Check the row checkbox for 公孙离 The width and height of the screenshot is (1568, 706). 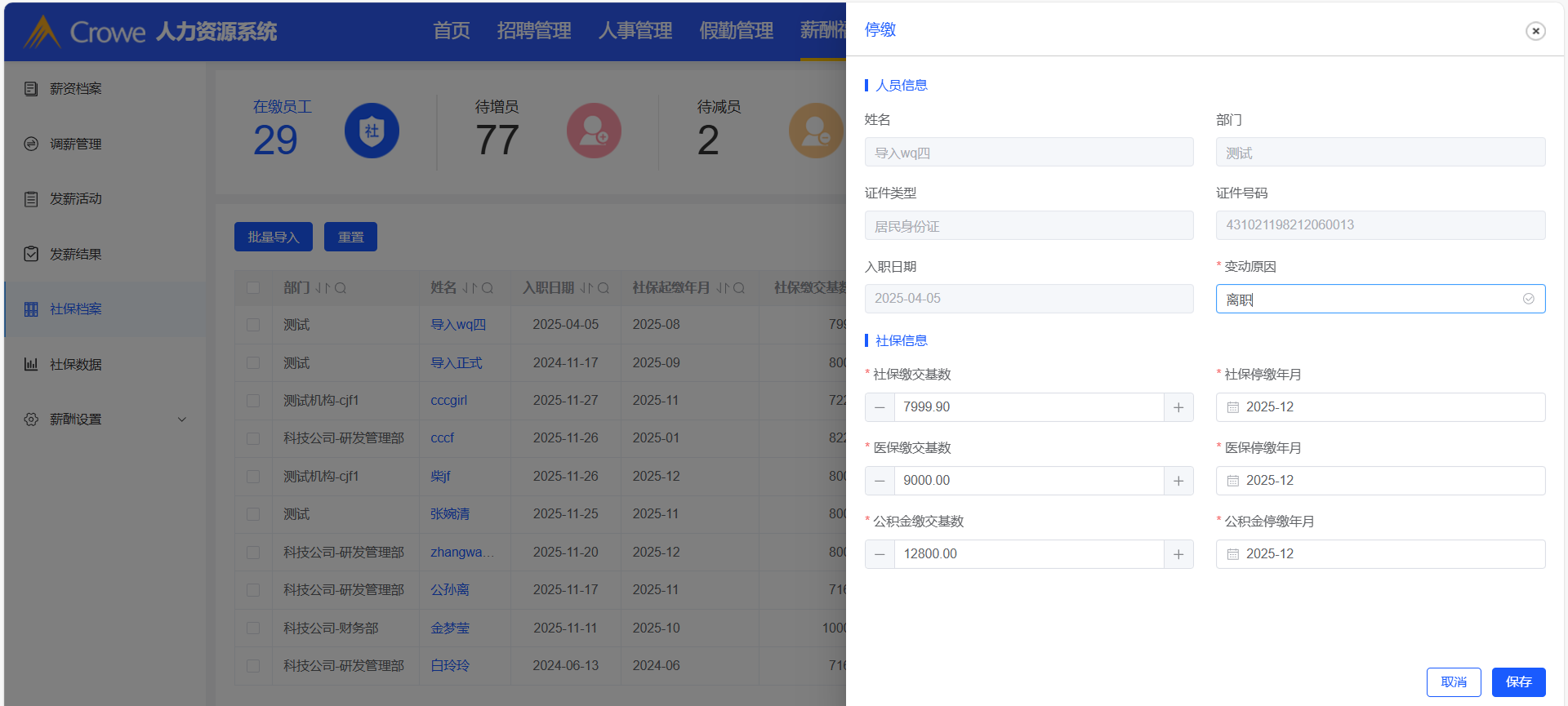[x=253, y=590]
